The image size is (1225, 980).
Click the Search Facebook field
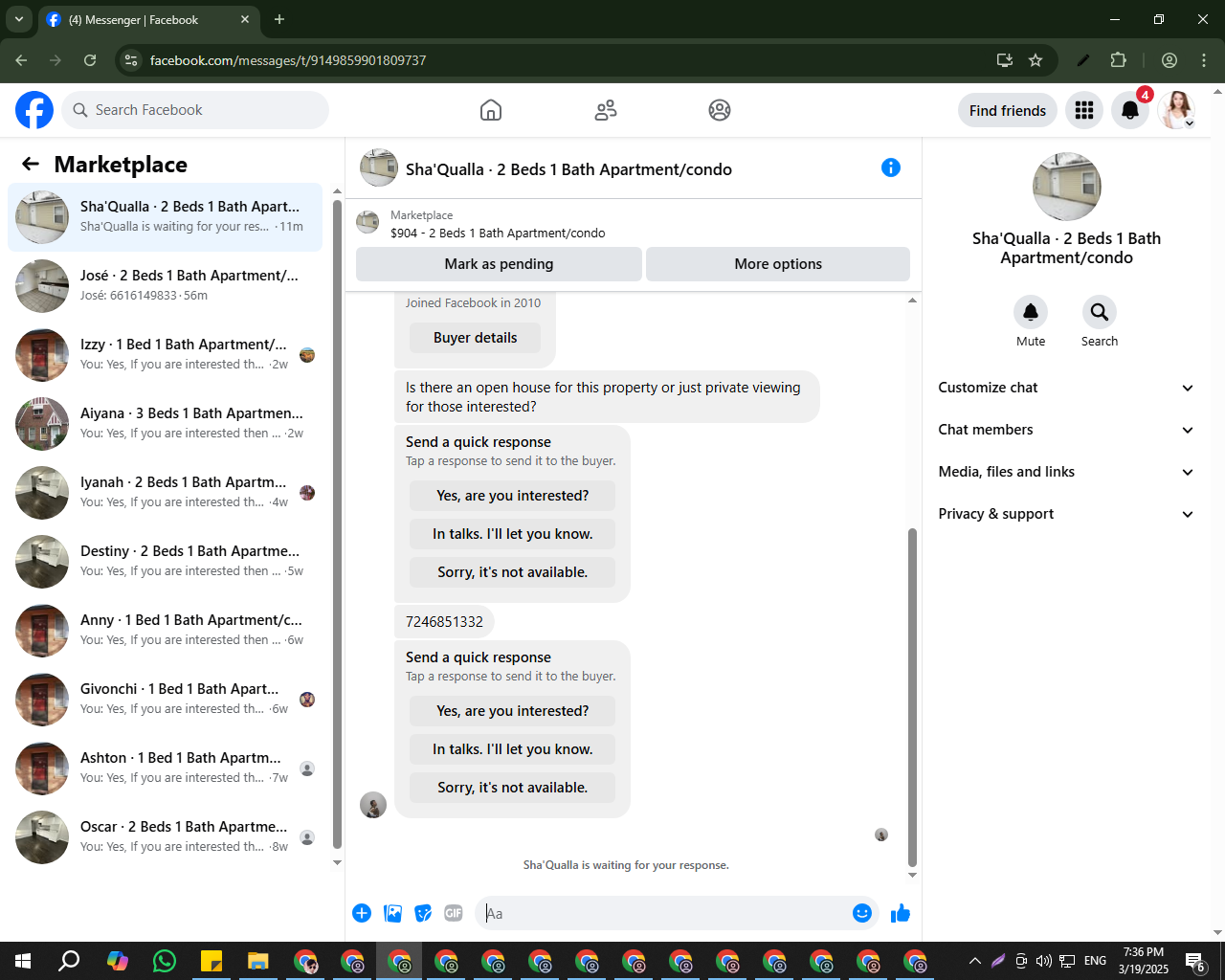pyautogui.click(x=195, y=110)
